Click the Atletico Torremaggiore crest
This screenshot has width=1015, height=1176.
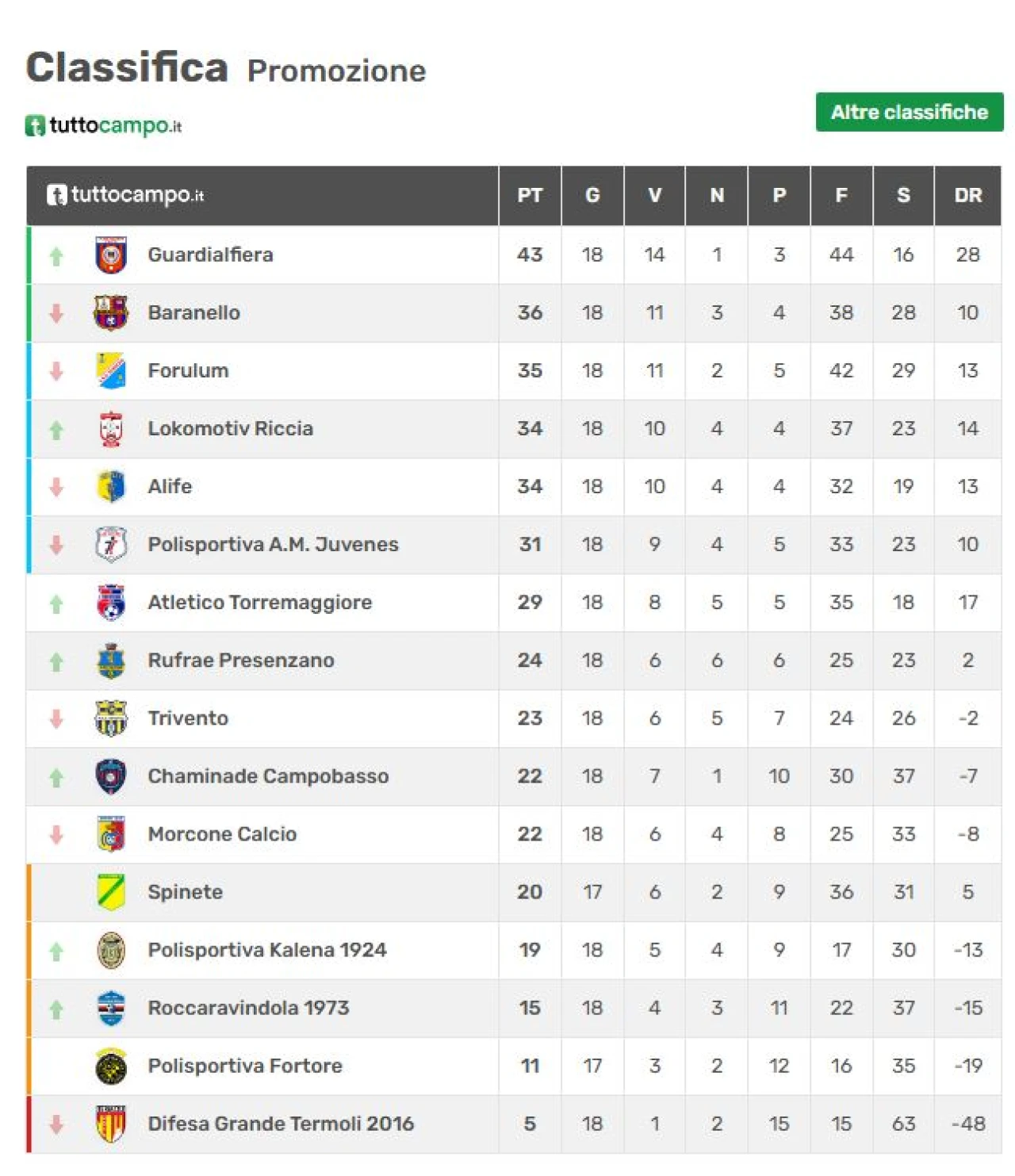pos(111,603)
